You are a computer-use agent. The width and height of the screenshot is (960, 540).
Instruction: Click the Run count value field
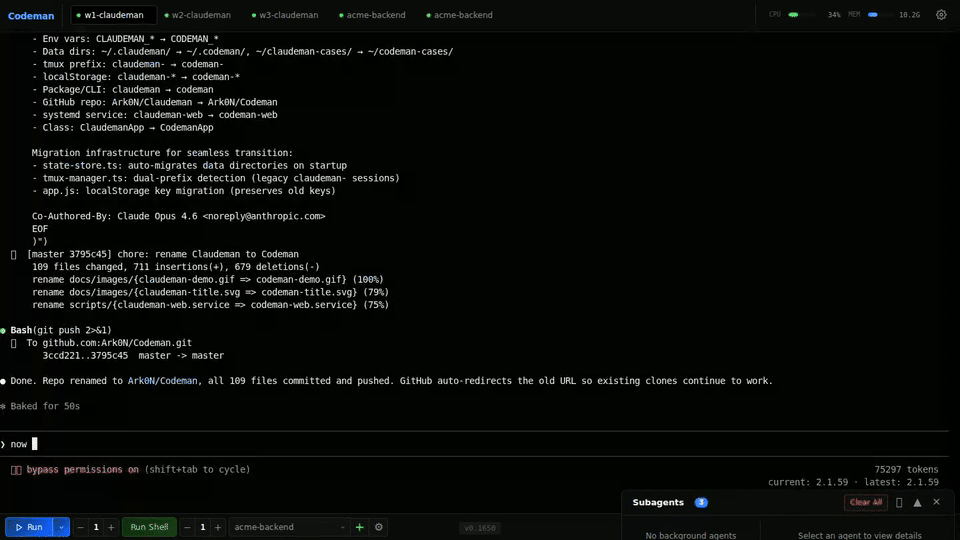[96, 527]
